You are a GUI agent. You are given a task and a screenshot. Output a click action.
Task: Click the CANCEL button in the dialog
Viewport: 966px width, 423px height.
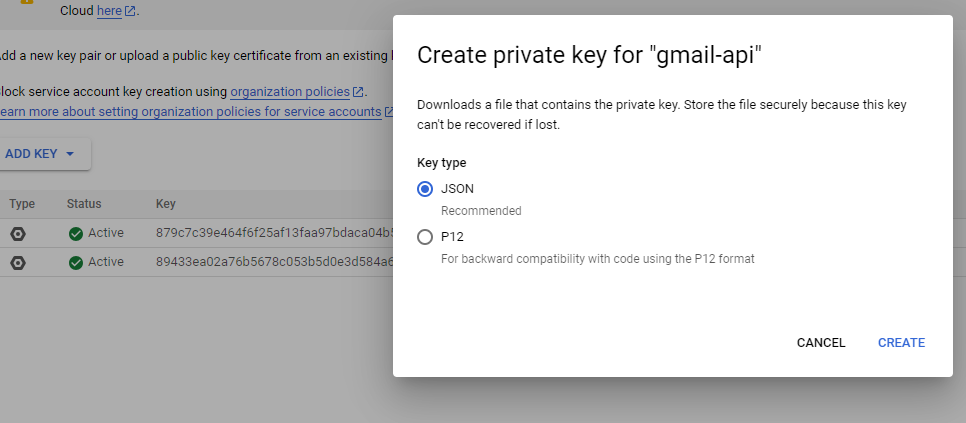click(x=821, y=343)
